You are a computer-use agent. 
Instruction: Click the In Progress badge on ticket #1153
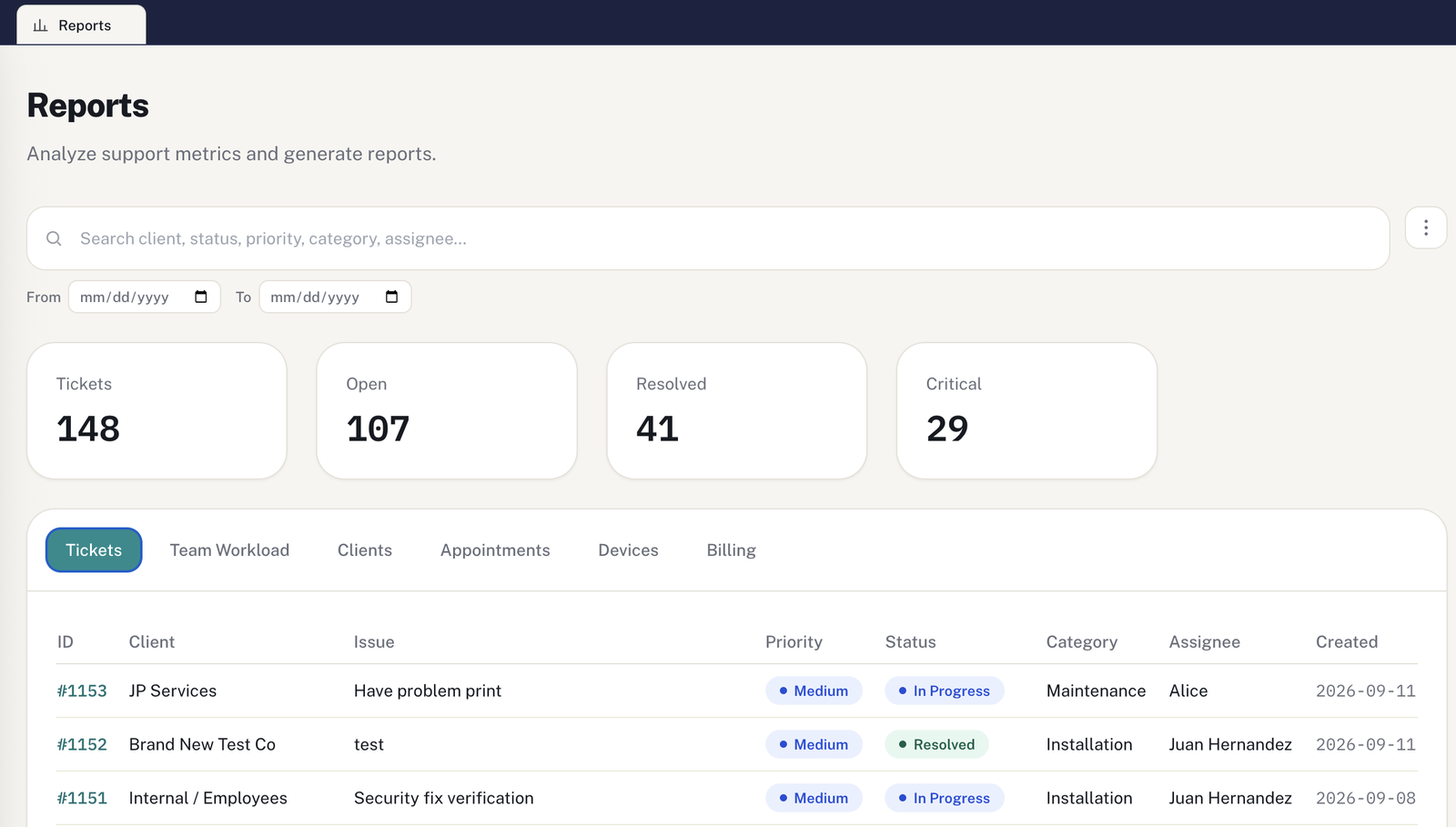point(944,691)
